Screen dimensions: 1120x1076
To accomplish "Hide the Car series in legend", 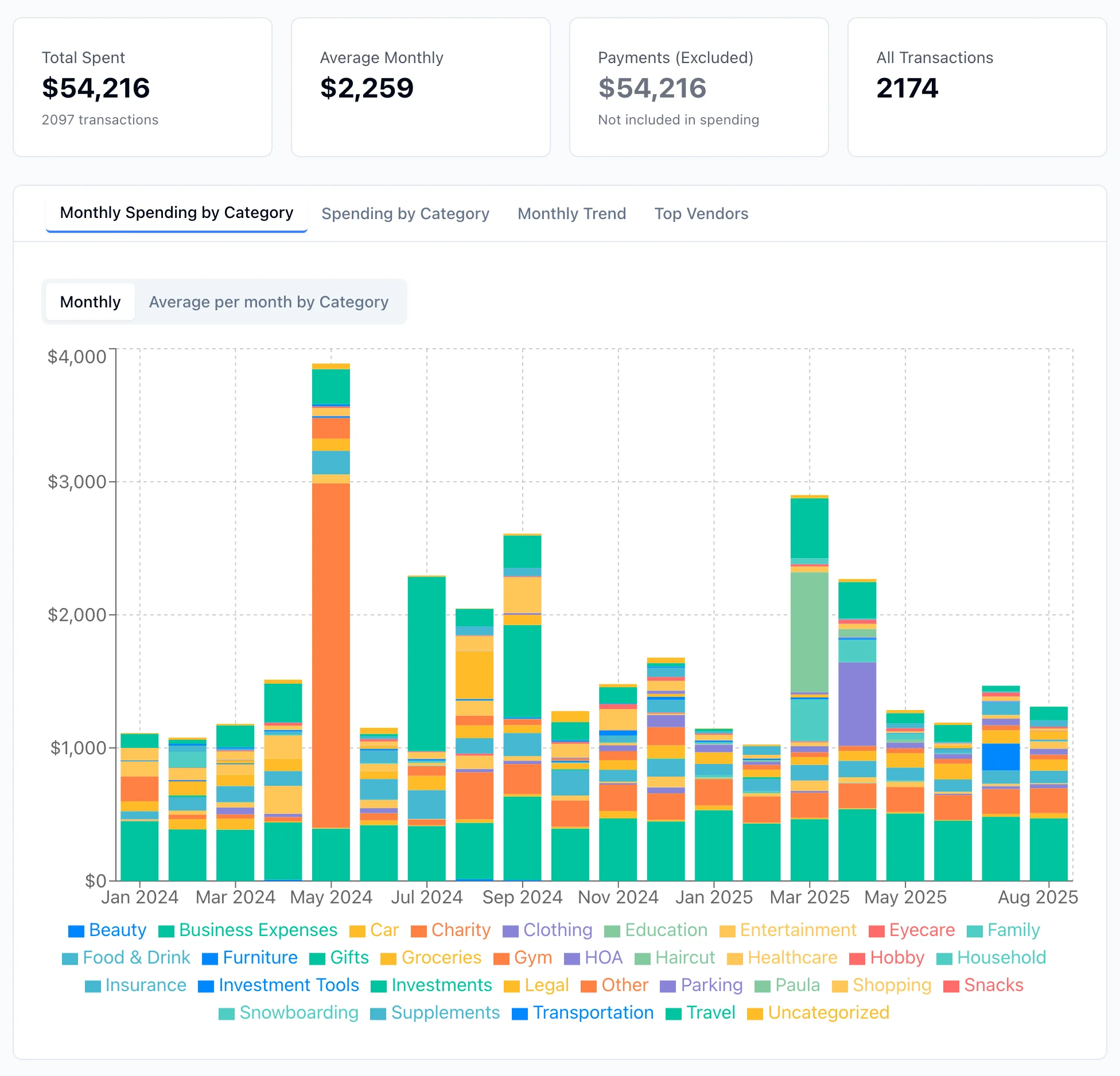I will click(x=374, y=930).
